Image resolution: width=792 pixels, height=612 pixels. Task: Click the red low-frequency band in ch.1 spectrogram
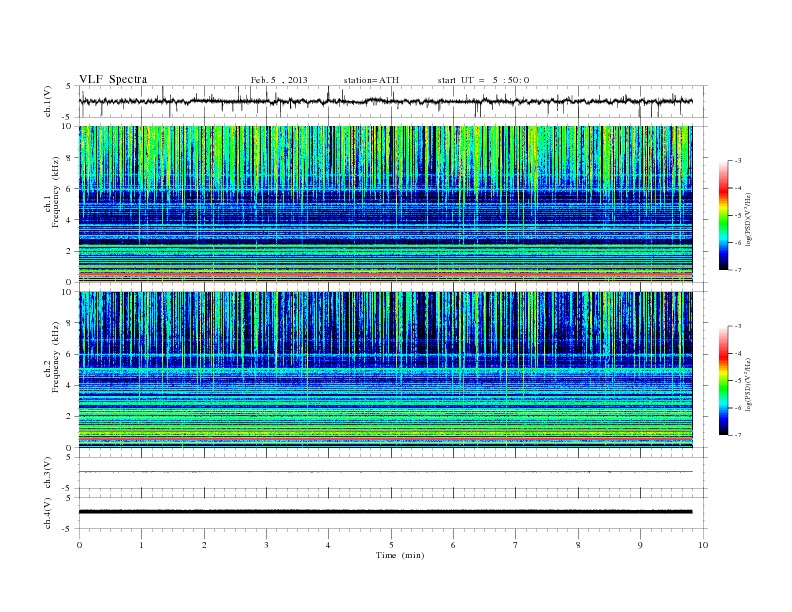click(x=385, y=273)
